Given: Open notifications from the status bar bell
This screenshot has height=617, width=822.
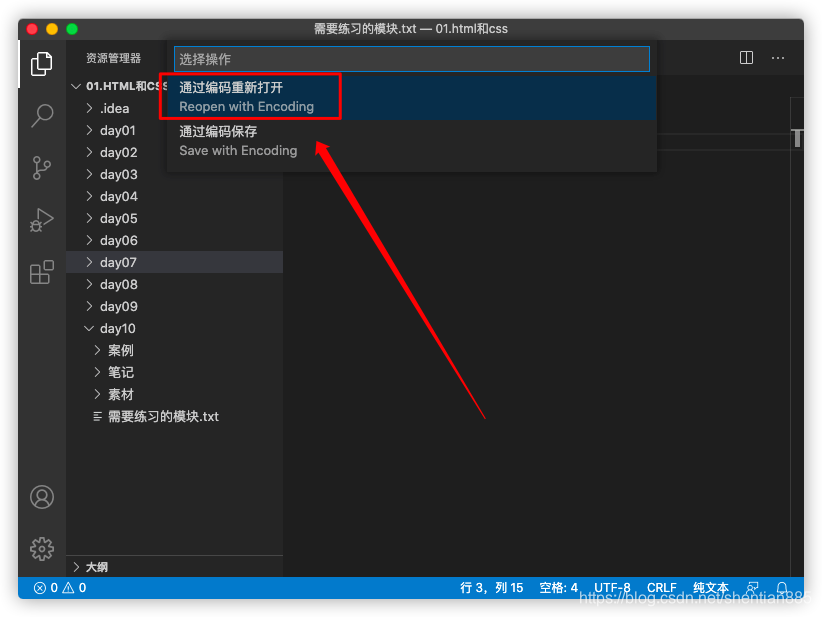Looking at the screenshot, I should 782,588.
